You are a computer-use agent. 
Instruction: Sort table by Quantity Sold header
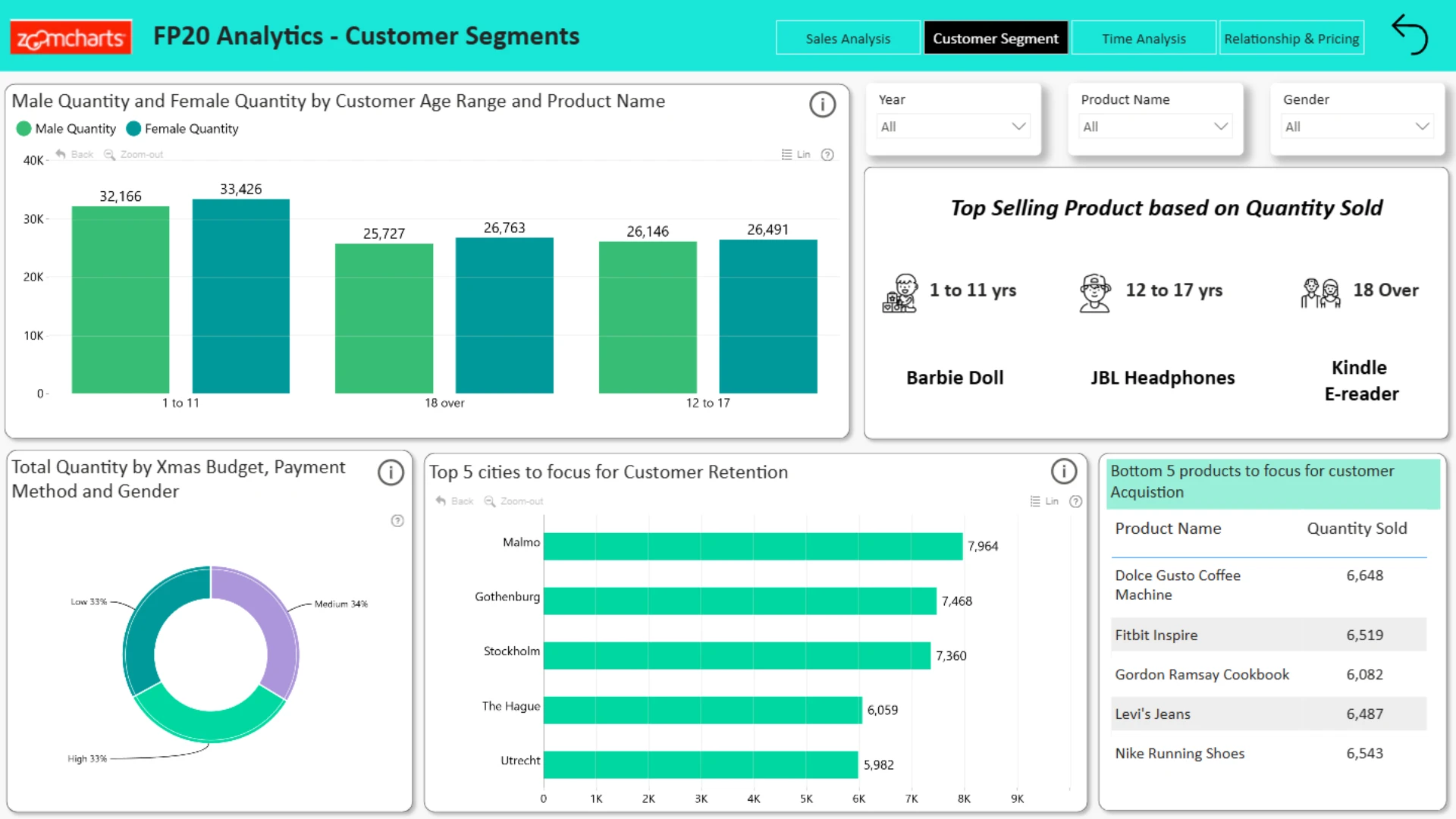pyautogui.click(x=1357, y=529)
